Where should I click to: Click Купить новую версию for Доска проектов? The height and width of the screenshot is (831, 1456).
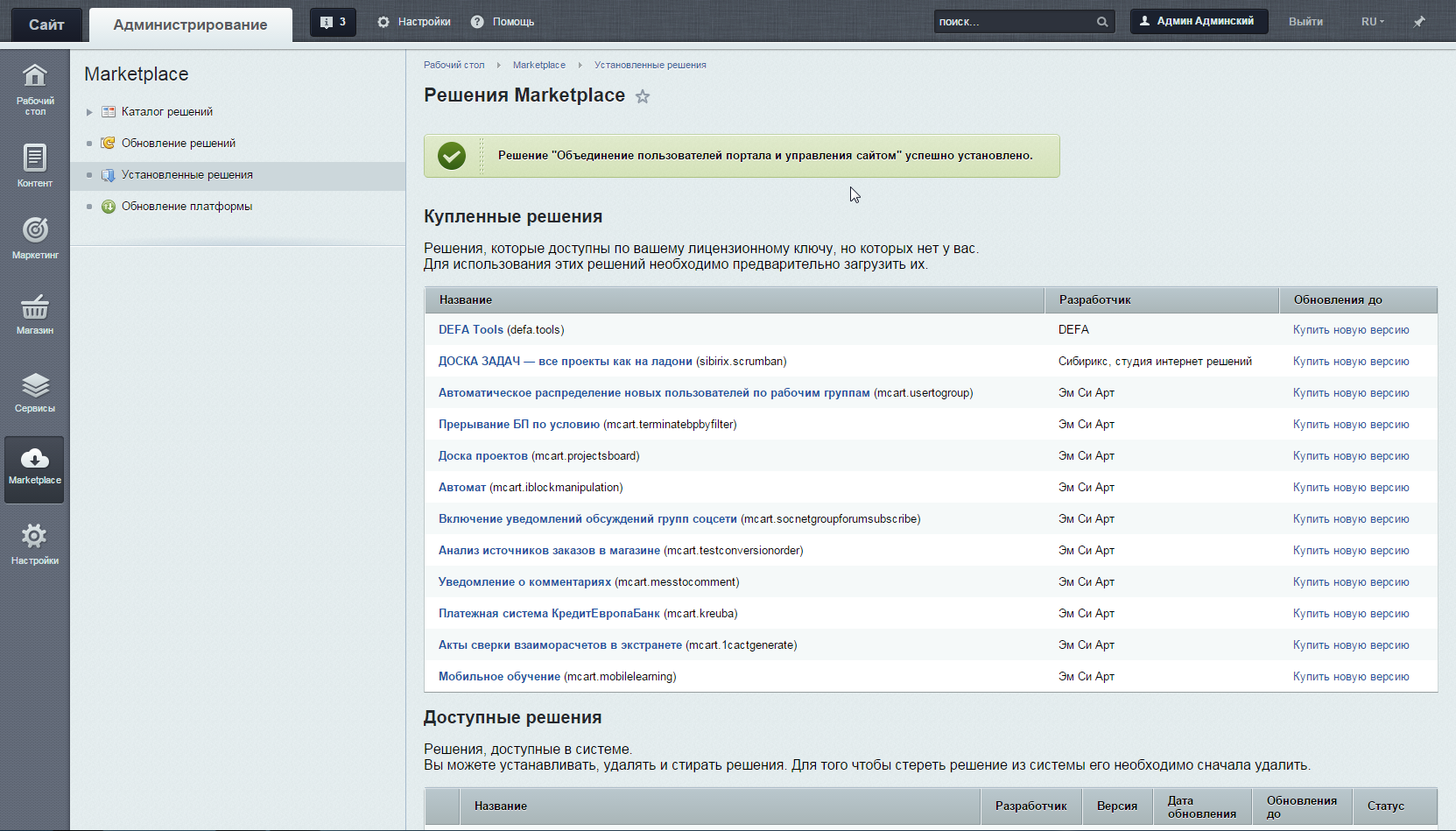(x=1351, y=456)
